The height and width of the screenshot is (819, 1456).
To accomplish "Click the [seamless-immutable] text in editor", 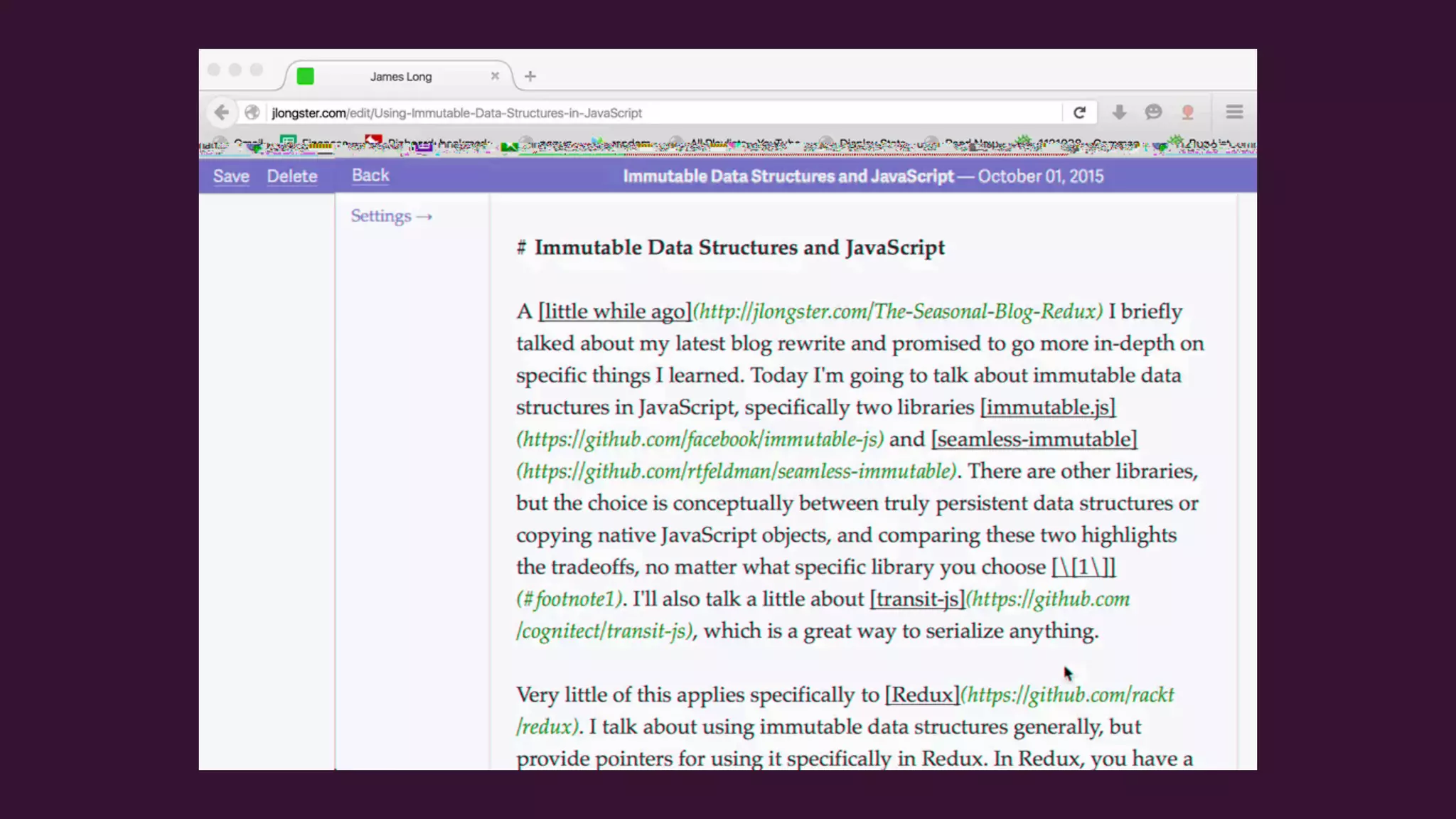I will 1034,439.
